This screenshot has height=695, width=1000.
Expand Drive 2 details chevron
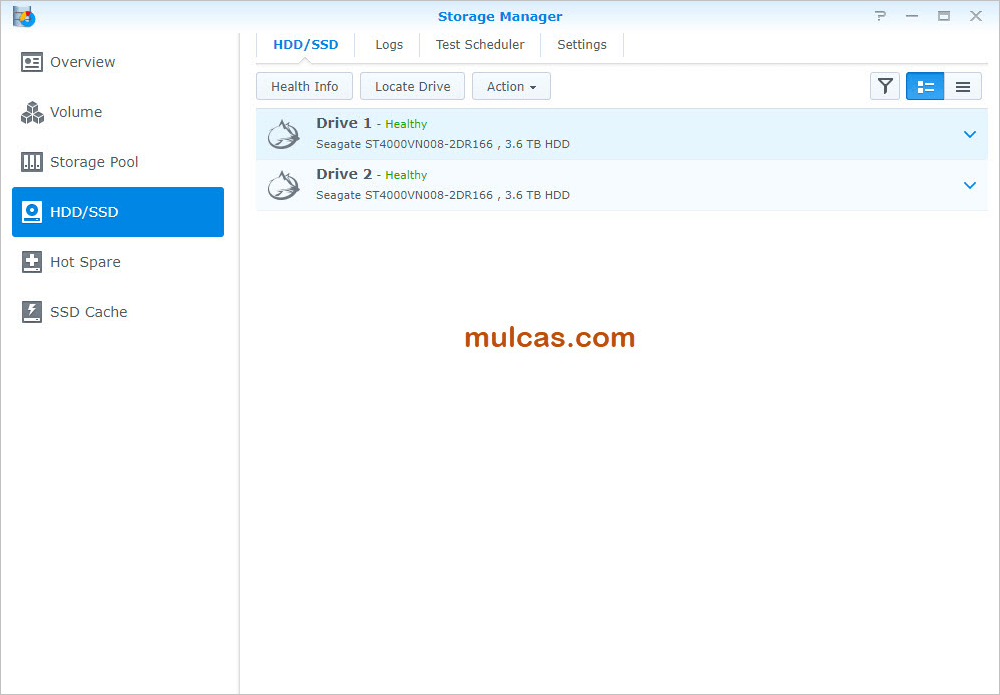[969, 185]
